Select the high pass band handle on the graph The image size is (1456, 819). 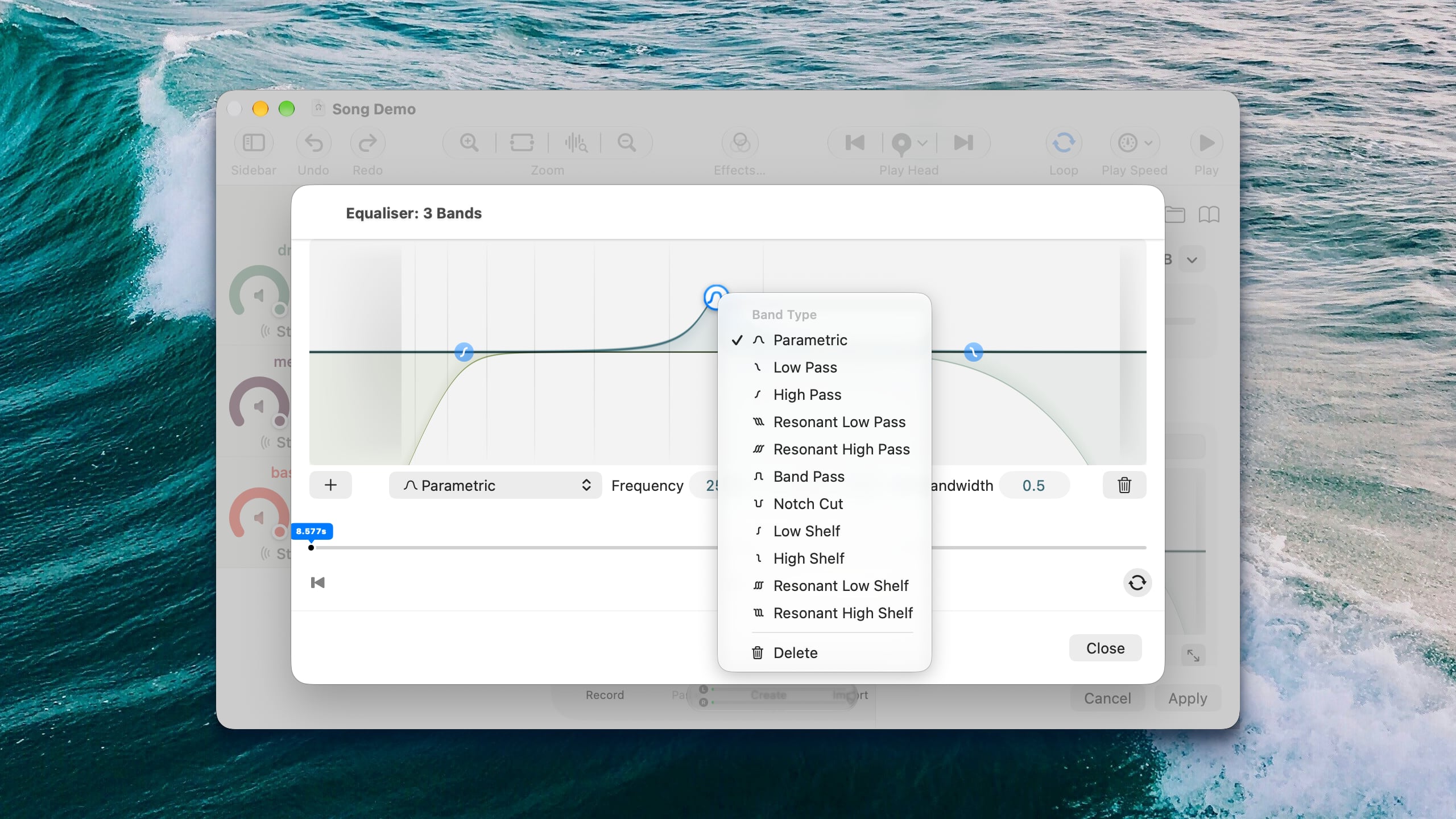464,352
